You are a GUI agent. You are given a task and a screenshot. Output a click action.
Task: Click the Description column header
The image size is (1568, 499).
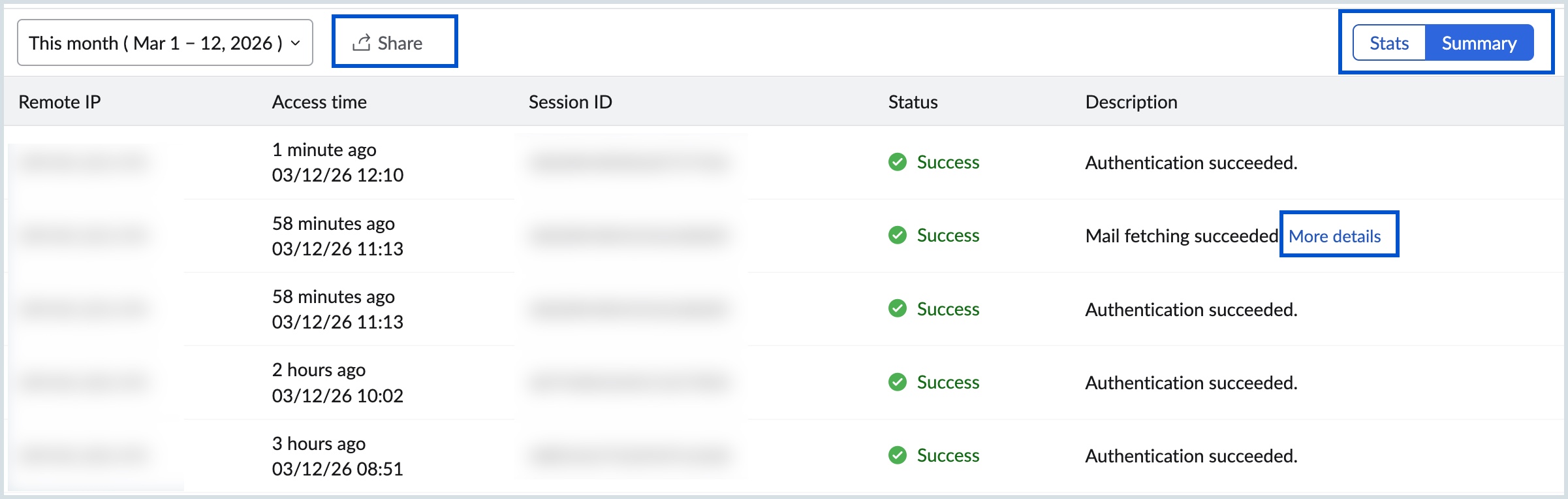(1131, 102)
